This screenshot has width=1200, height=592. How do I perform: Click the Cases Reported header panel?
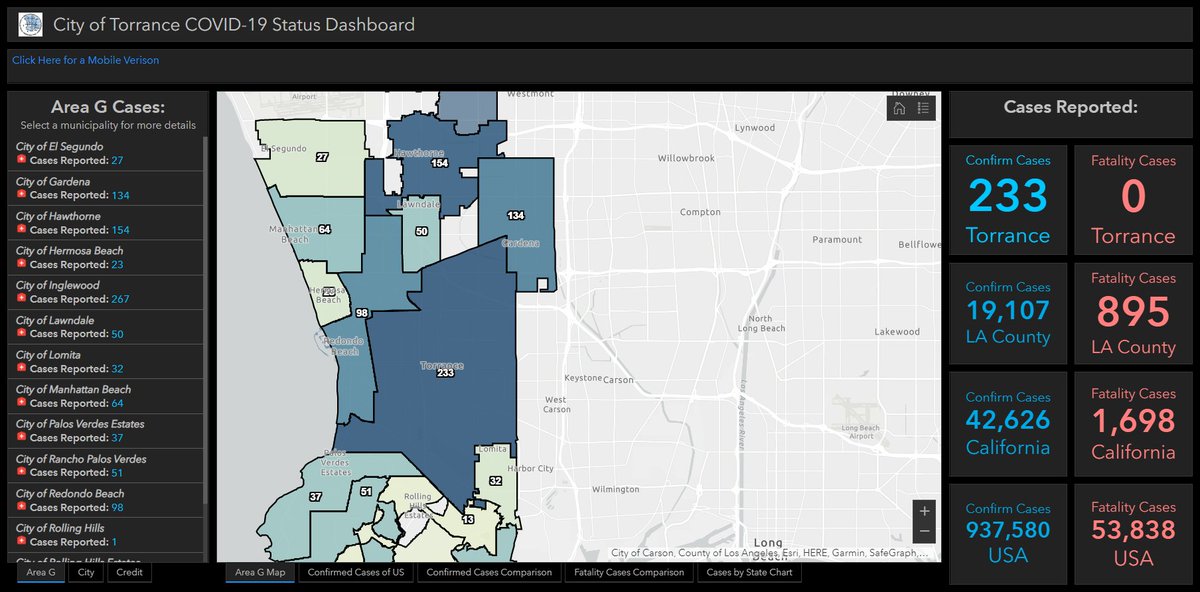pos(1070,114)
